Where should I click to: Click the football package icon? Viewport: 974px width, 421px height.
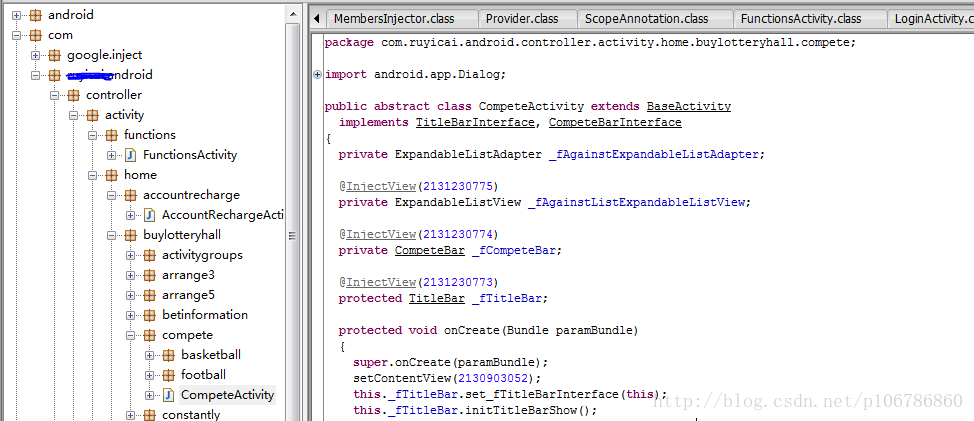click(169, 375)
